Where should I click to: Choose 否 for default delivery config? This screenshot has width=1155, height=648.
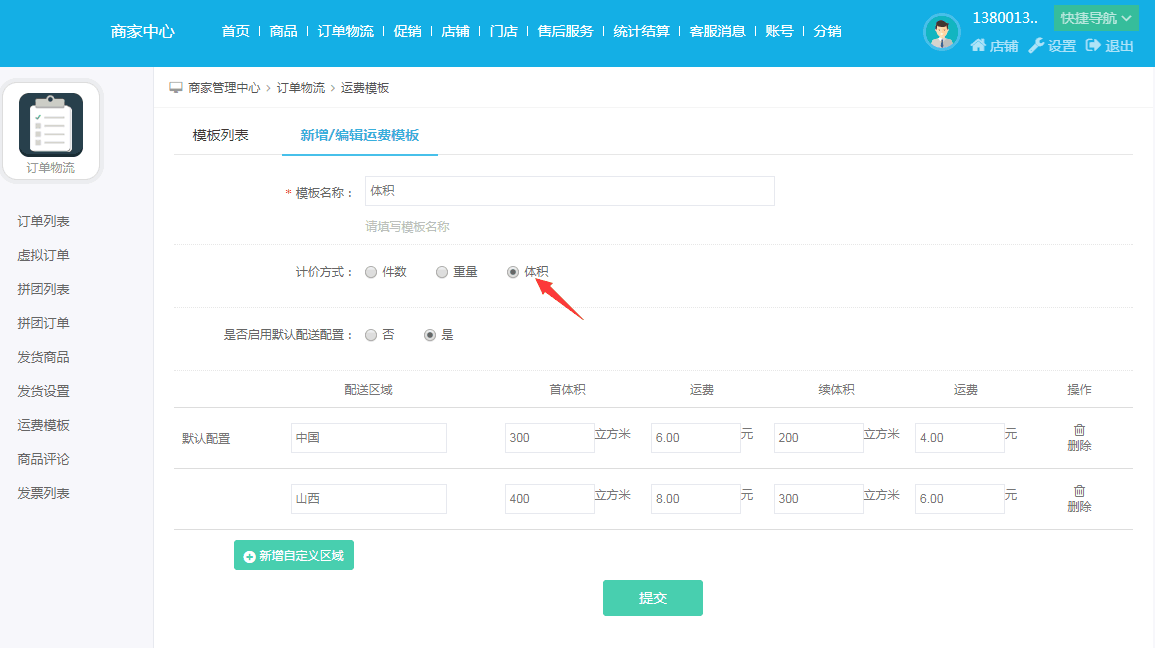[x=371, y=335]
